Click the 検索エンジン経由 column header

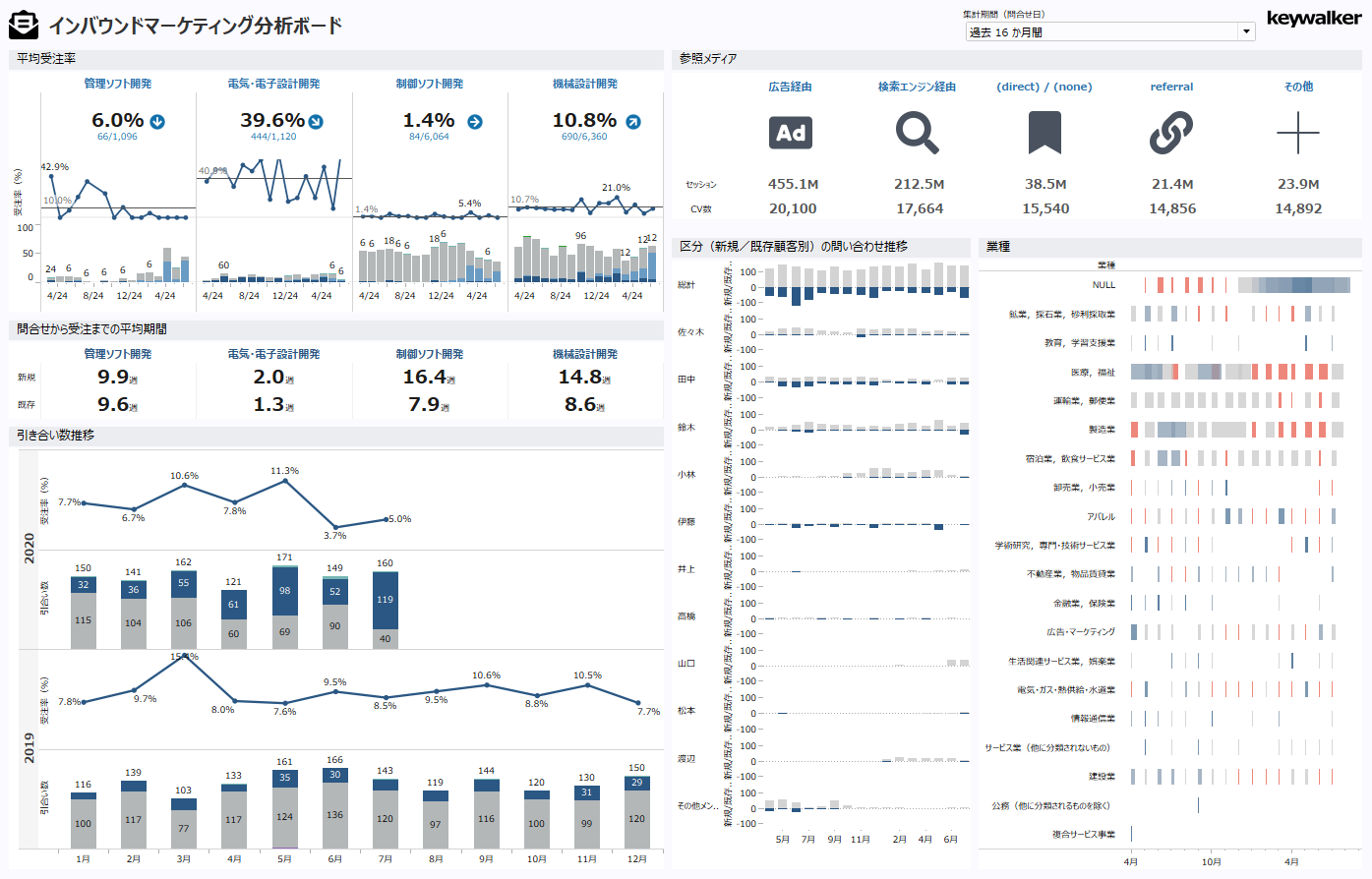[918, 87]
